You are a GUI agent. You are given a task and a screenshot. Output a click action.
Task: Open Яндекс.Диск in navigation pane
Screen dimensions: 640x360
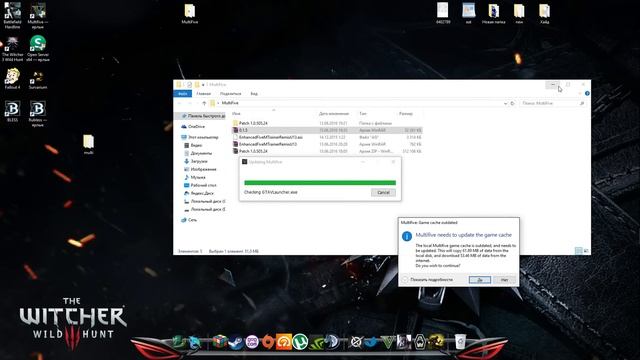[x=199, y=193]
